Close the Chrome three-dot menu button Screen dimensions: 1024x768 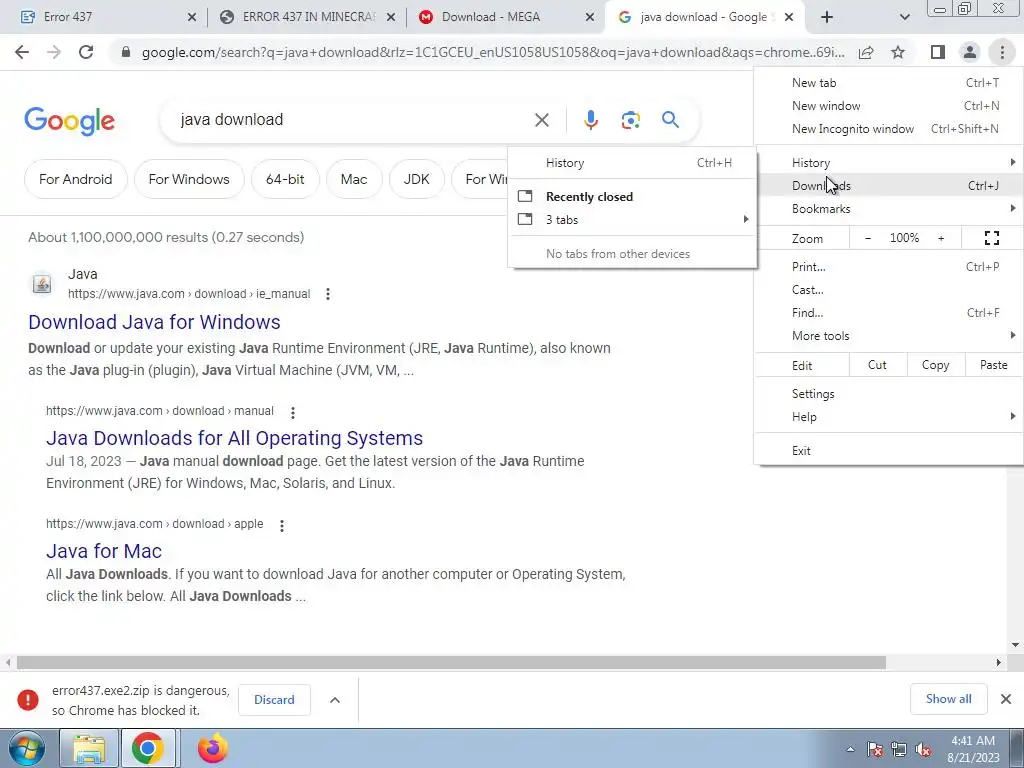(1002, 52)
